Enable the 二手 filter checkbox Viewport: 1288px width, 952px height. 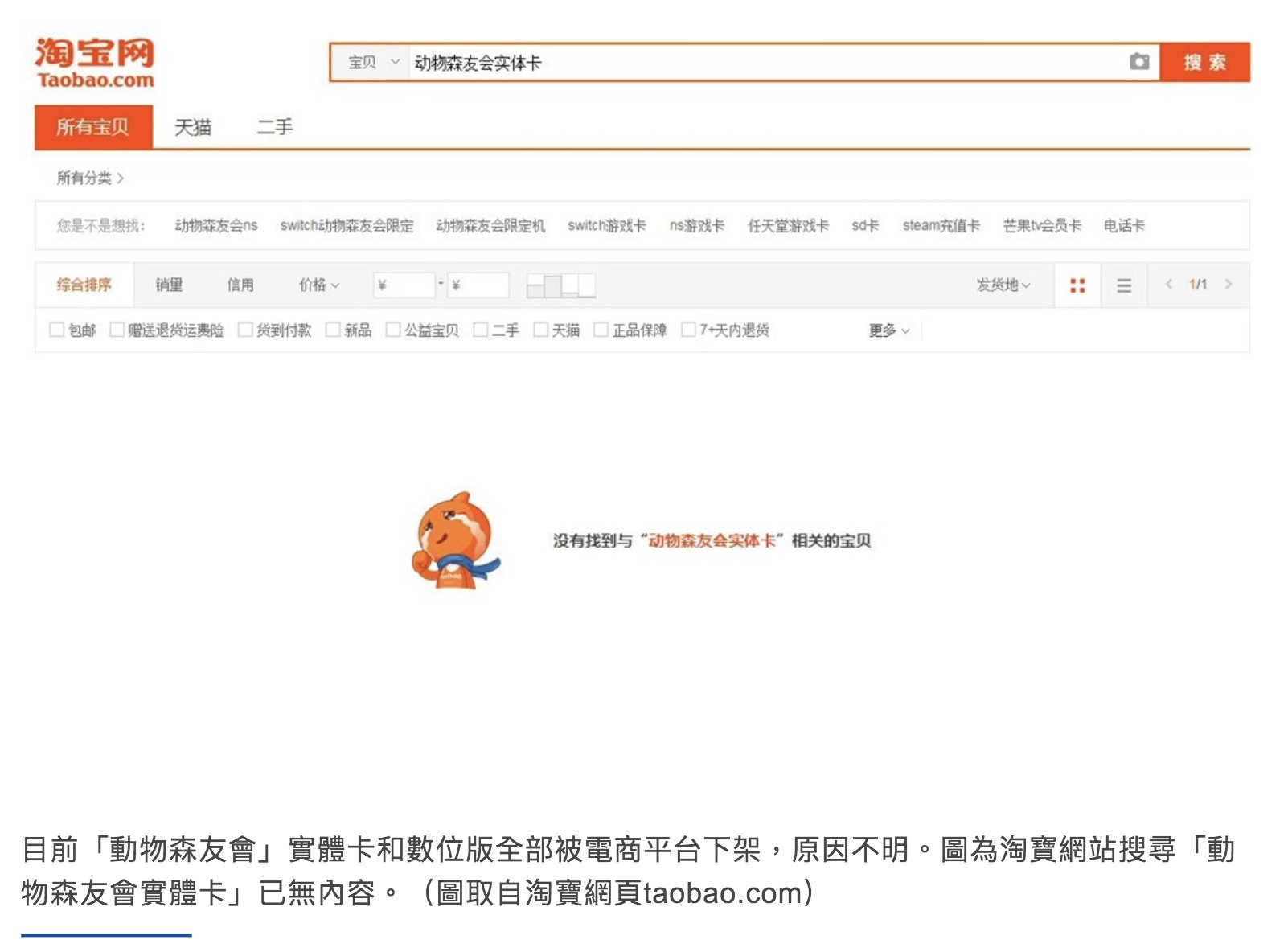click(481, 330)
